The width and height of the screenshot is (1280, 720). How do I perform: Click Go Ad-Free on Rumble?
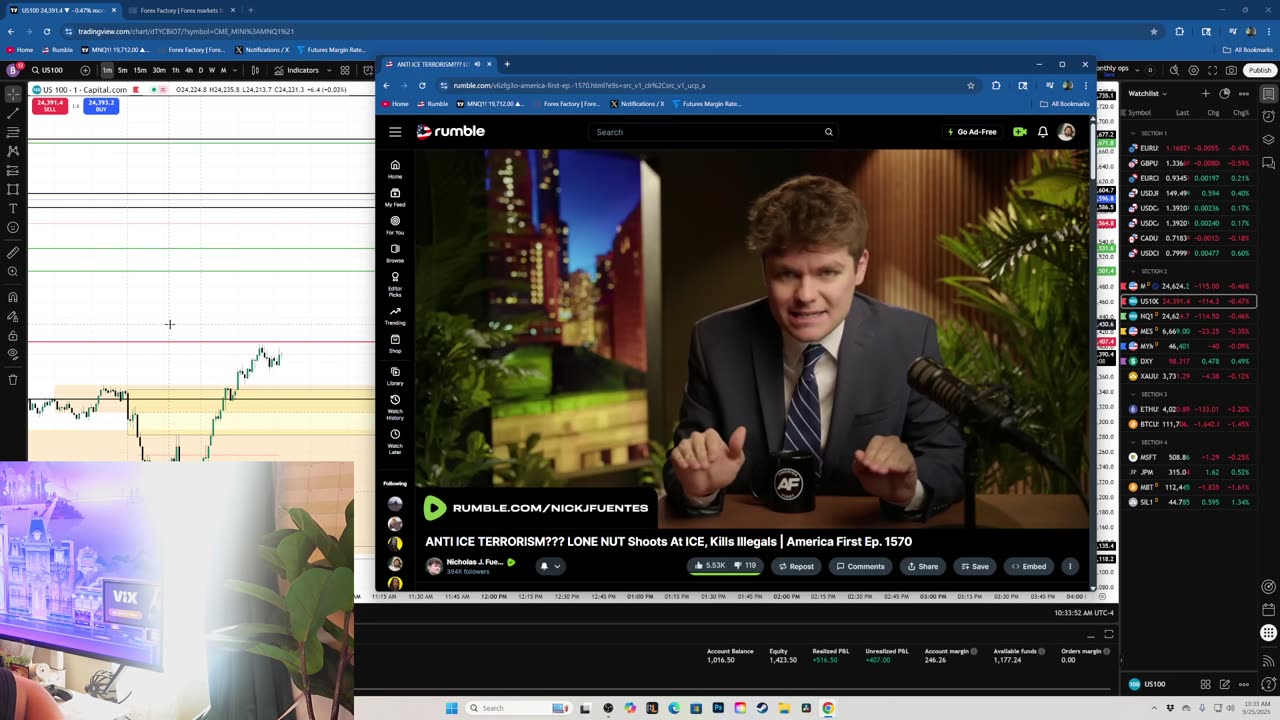[971, 132]
